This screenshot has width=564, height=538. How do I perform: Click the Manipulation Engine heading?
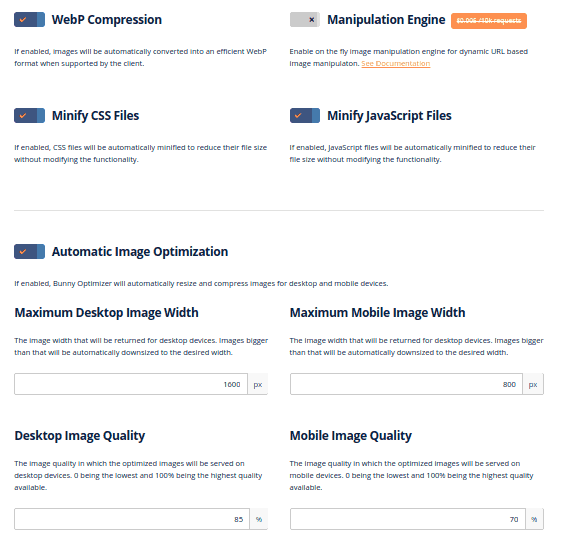click(386, 20)
